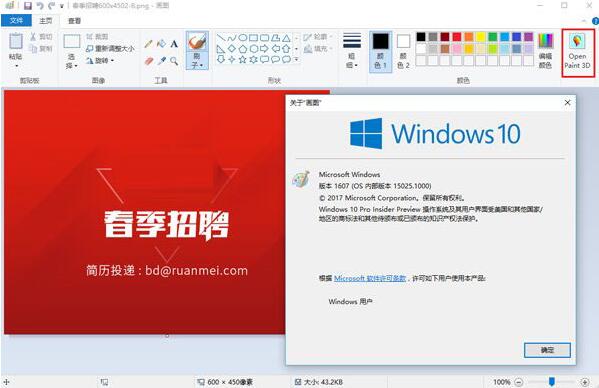Click the rectangular 选择 selection icon

(72, 41)
